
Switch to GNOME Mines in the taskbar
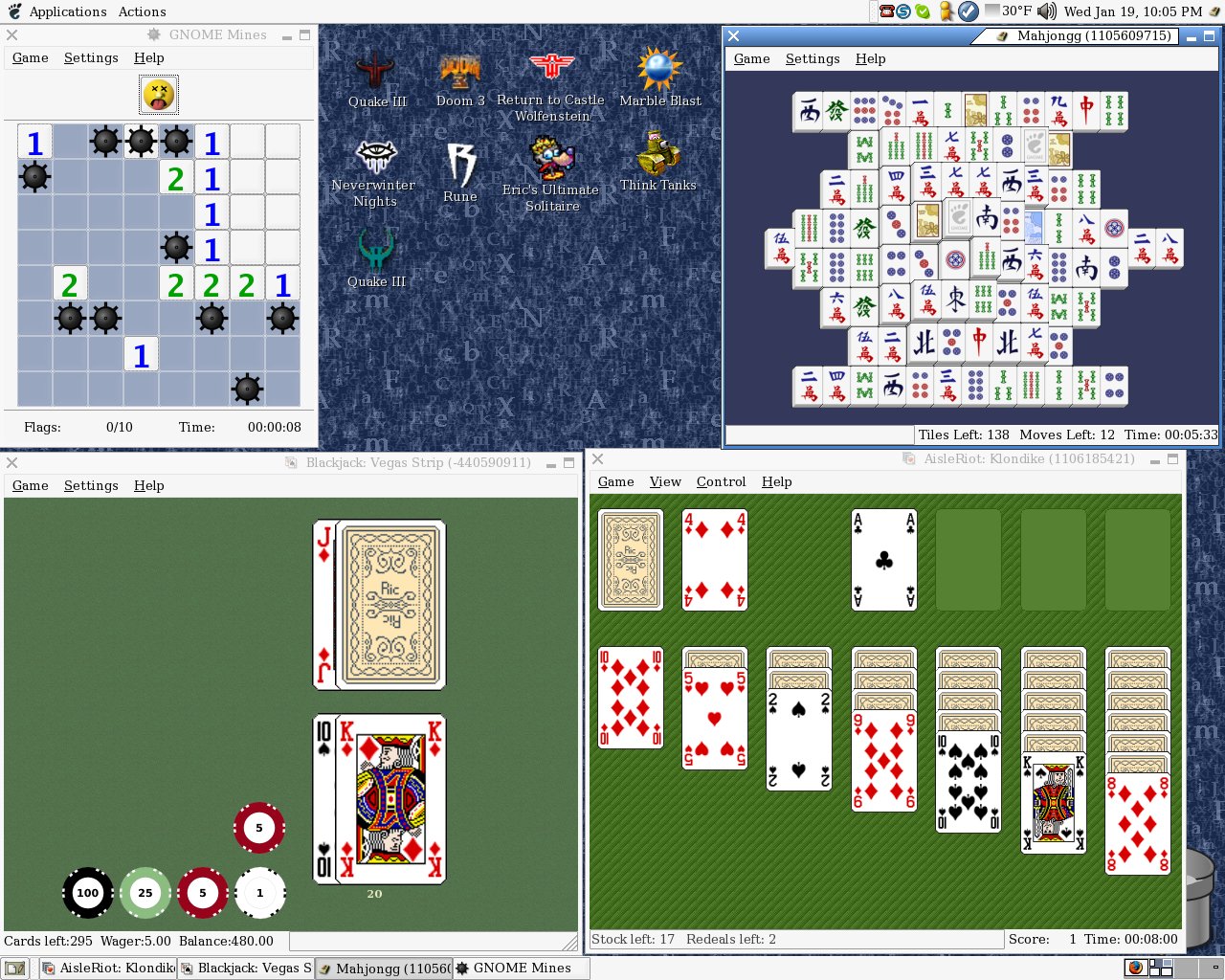(522, 968)
